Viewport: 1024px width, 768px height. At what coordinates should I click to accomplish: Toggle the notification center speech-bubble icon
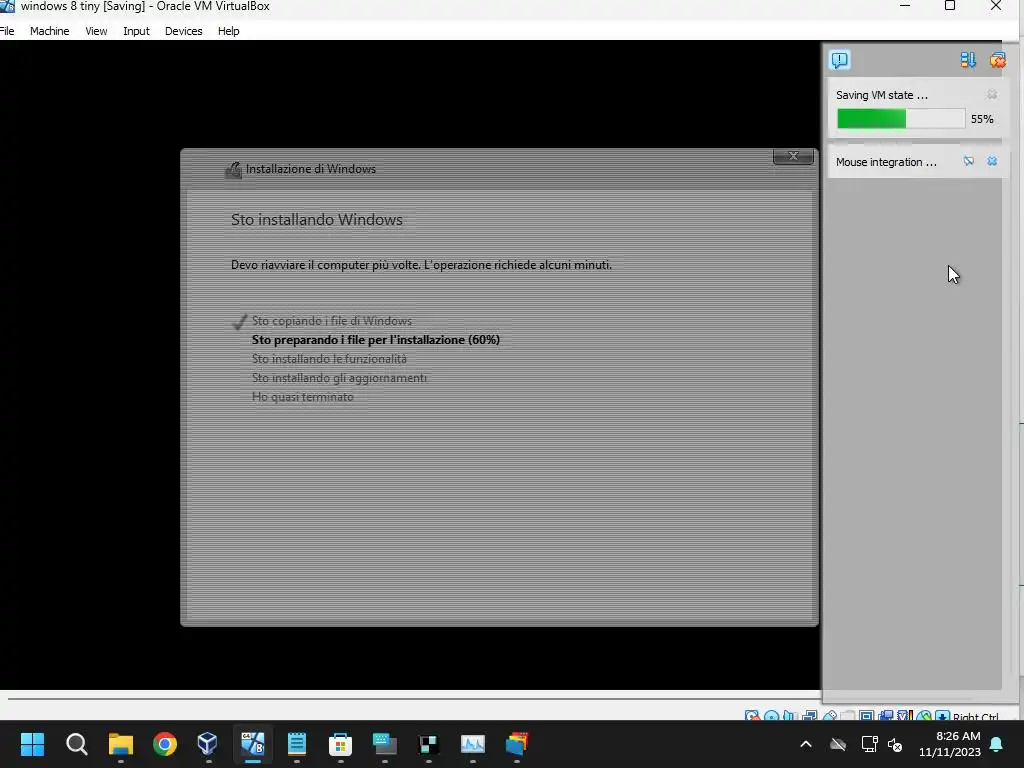tap(839, 60)
